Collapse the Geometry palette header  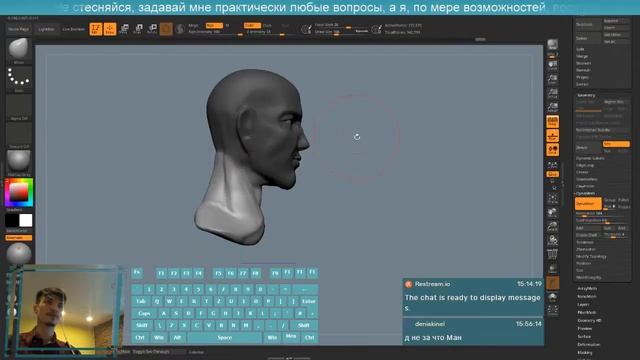click(586, 95)
